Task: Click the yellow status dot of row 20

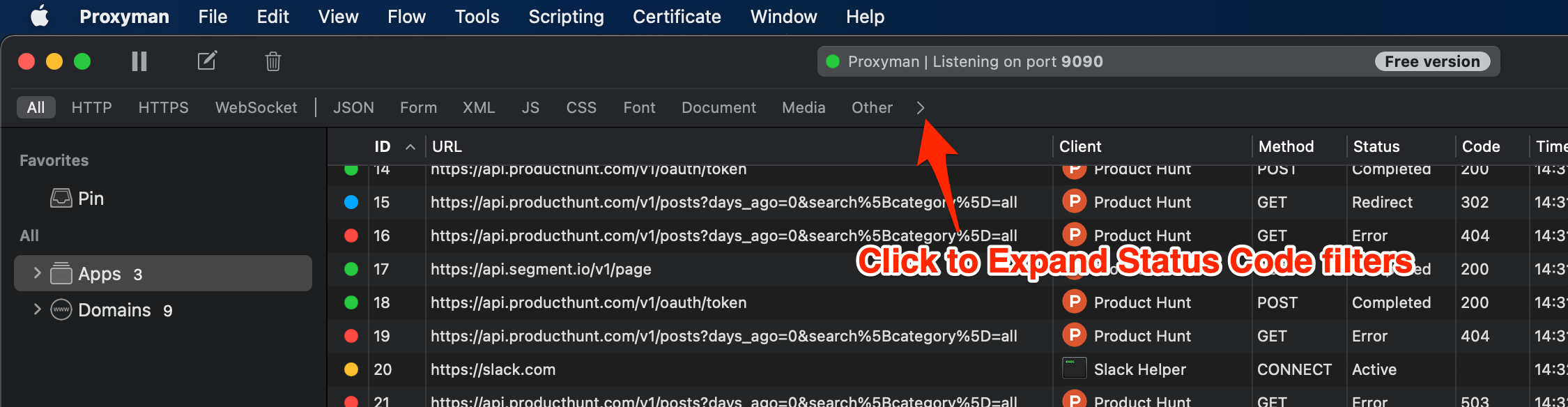Action: 351,369
